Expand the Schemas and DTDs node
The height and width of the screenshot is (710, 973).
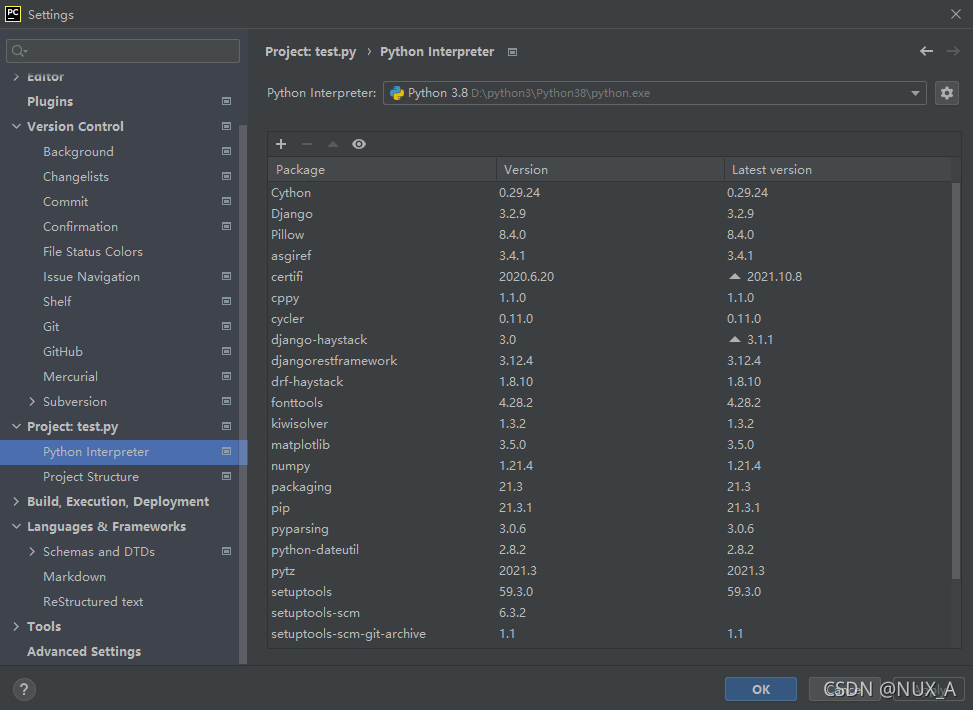tap(32, 551)
